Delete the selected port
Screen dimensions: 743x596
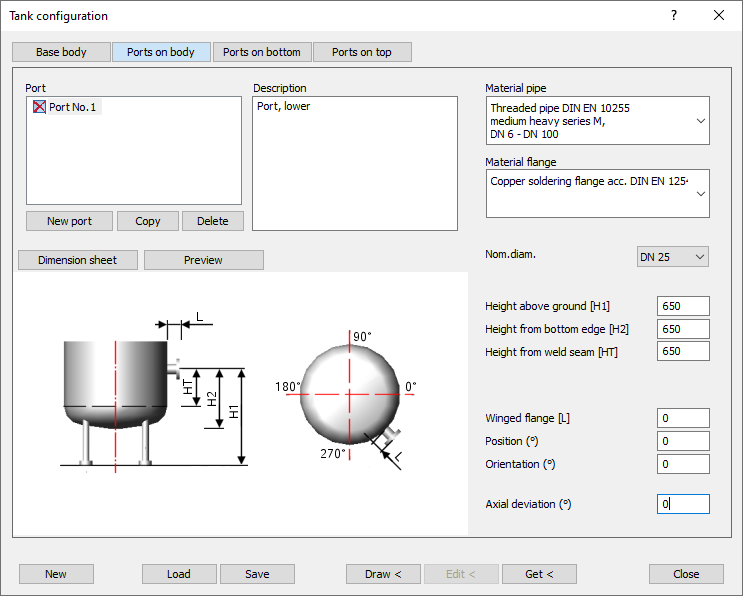click(x=213, y=221)
